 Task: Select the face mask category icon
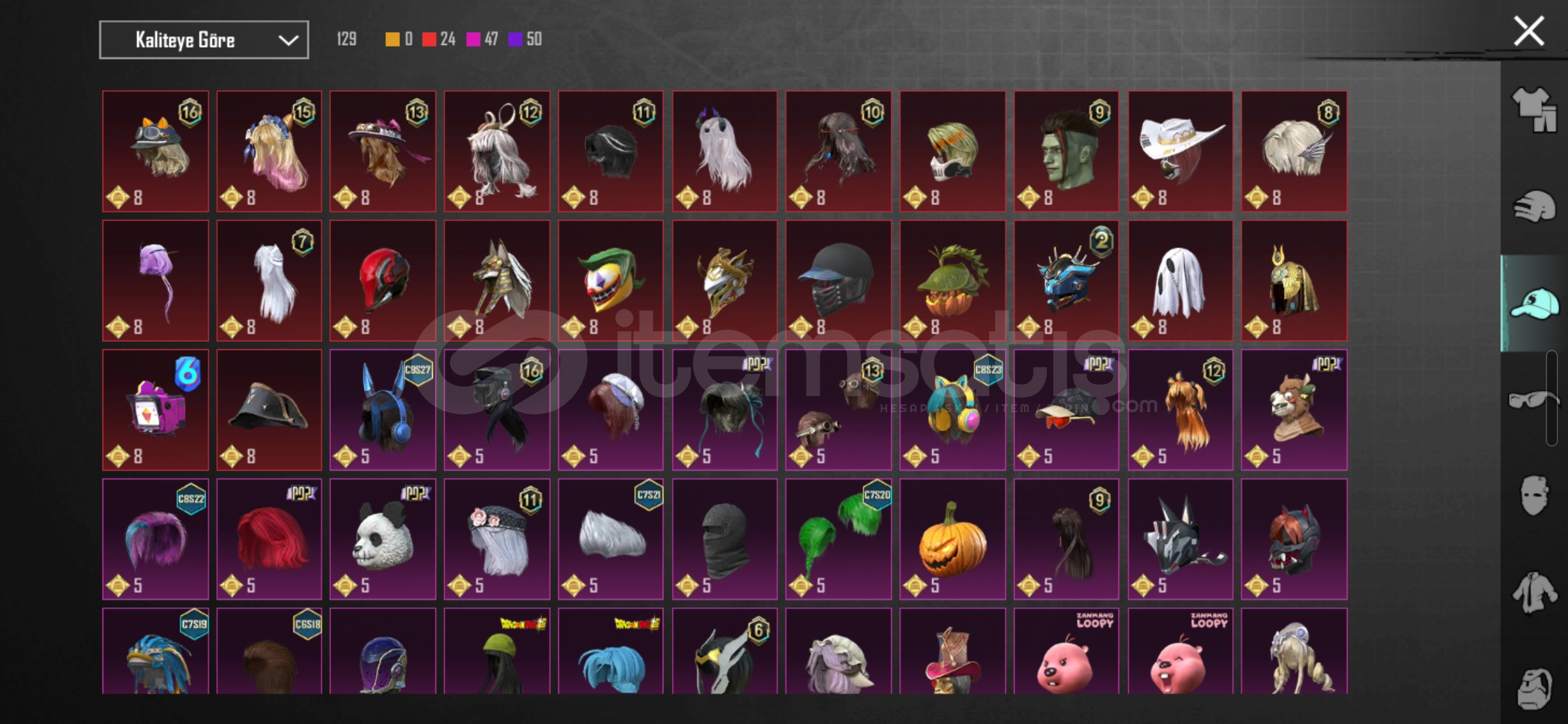1534,495
